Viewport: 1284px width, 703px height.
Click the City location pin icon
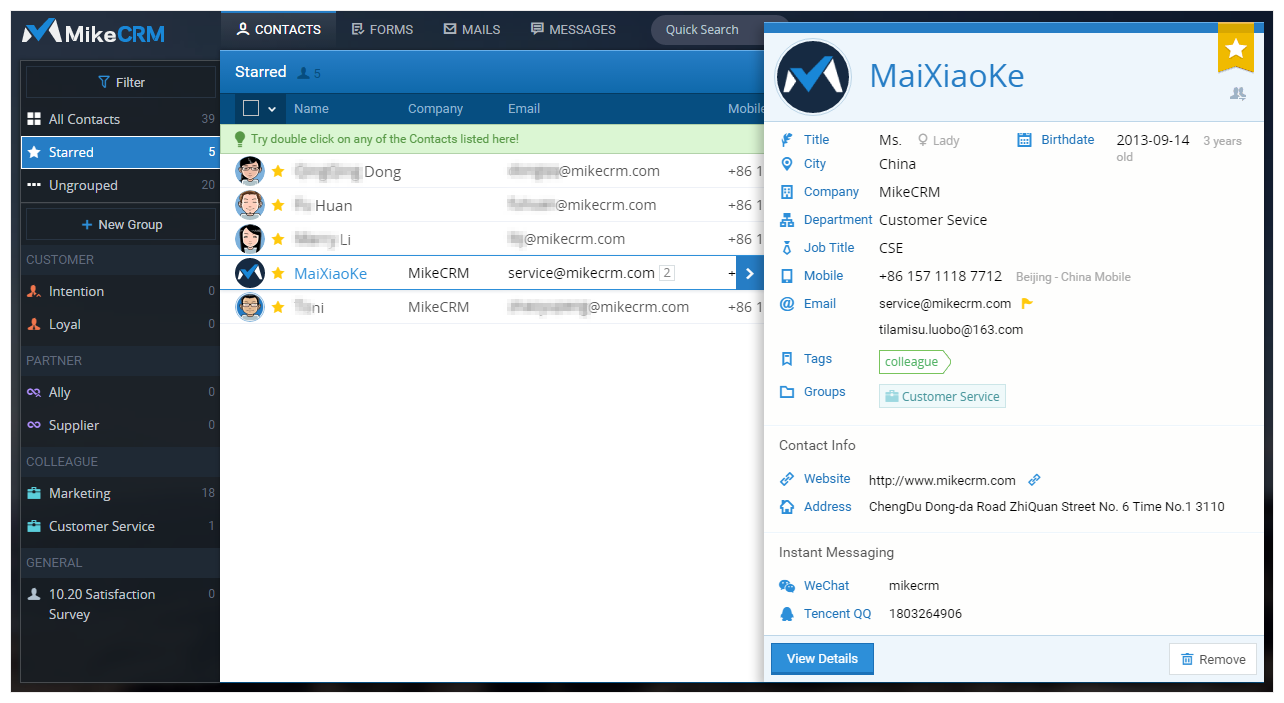point(787,164)
